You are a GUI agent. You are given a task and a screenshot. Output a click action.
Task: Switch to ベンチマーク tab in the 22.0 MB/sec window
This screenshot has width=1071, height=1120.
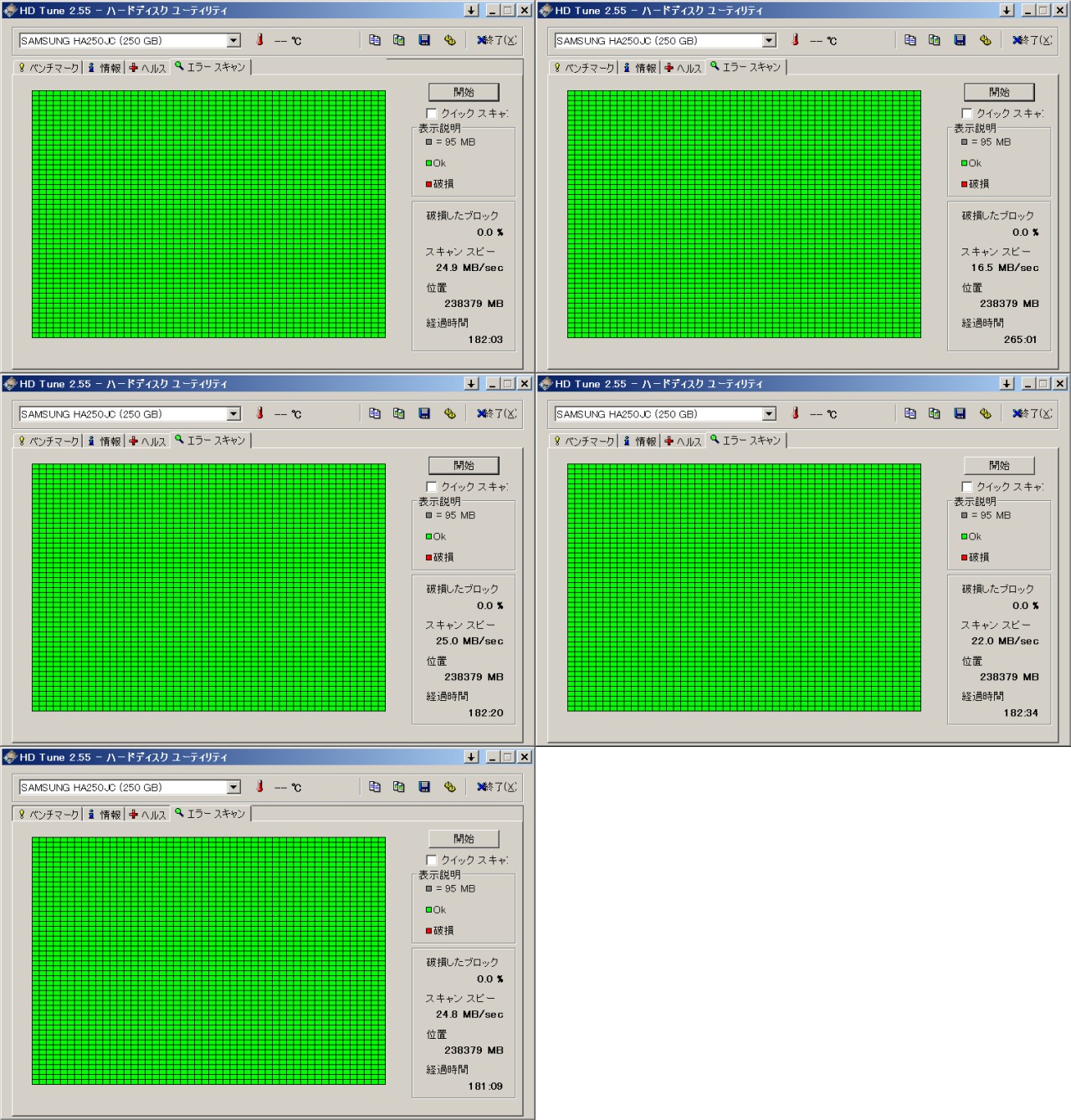(x=584, y=441)
